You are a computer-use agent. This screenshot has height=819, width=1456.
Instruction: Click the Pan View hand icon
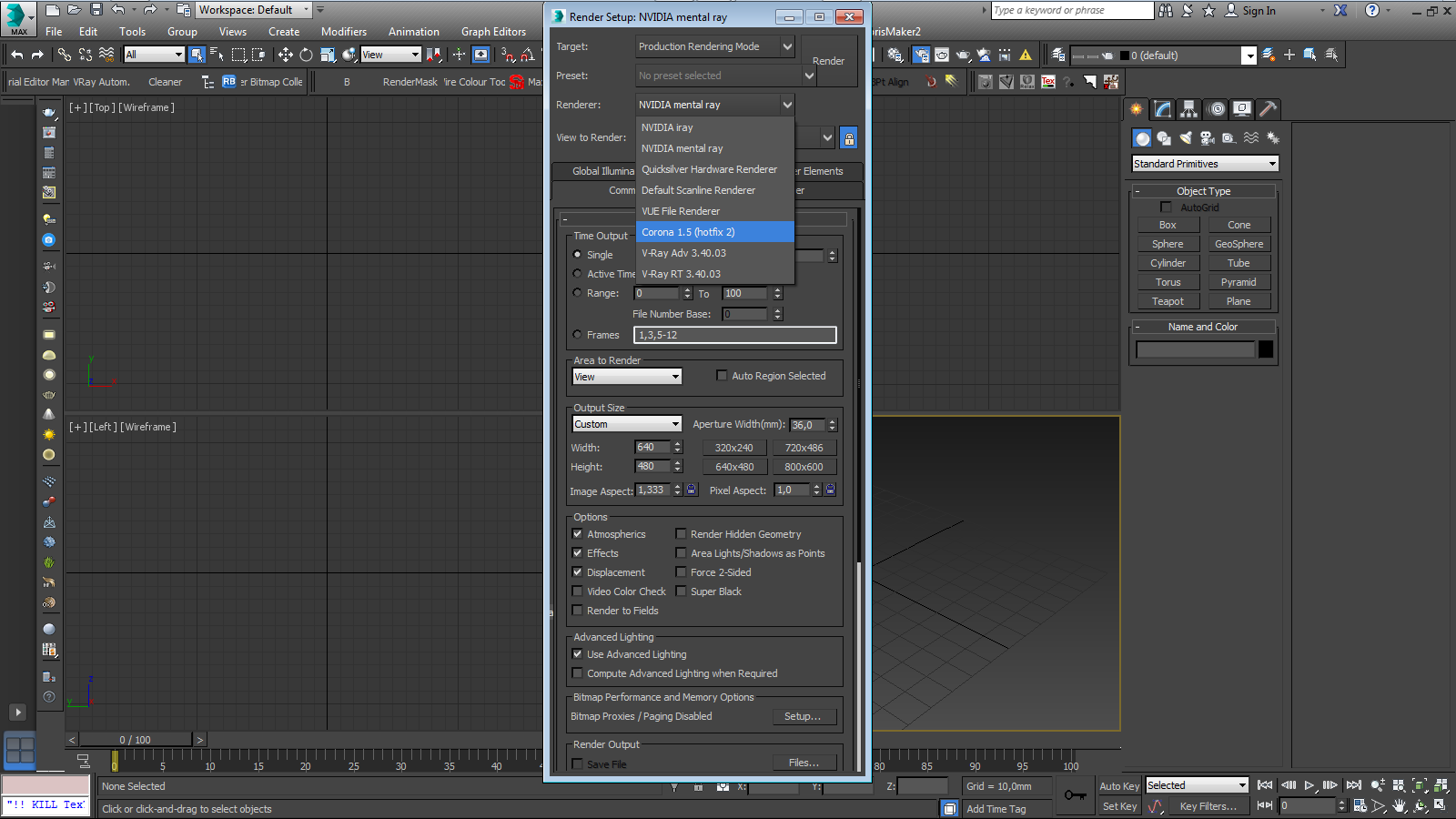point(1400,805)
